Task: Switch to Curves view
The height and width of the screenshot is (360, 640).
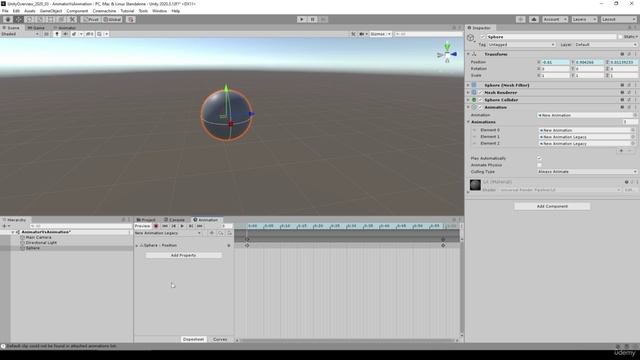Action: [x=220, y=339]
